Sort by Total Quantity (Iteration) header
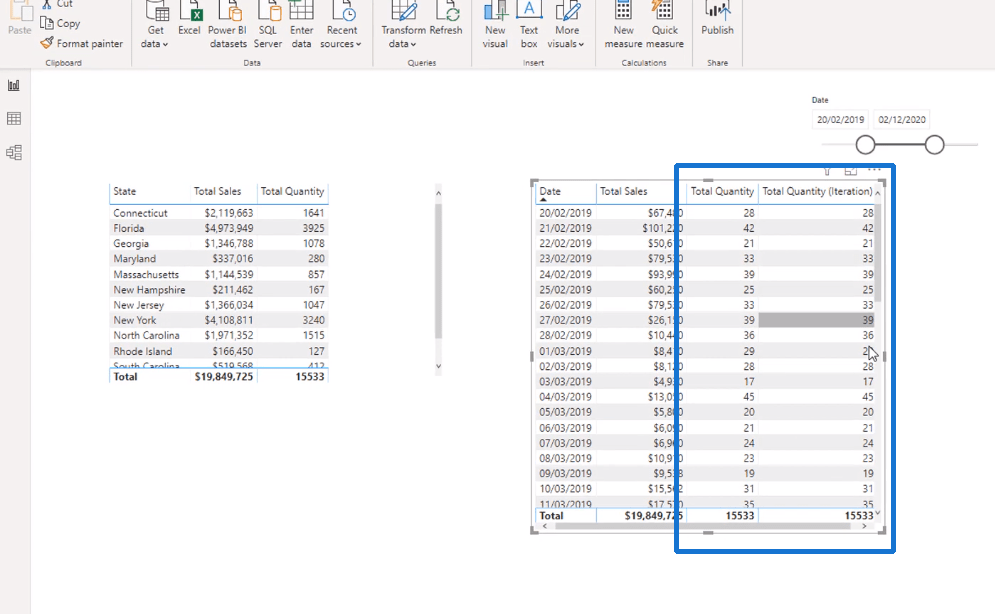The width and height of the screenshot is (995, 614). 817,191
